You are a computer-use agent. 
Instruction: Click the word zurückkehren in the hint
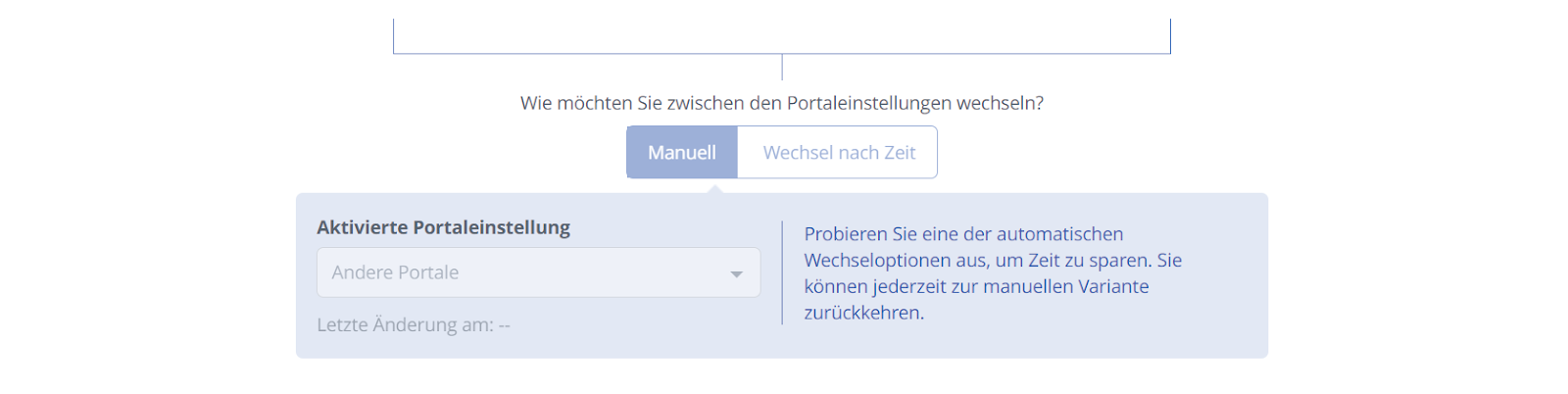[863, 313]
